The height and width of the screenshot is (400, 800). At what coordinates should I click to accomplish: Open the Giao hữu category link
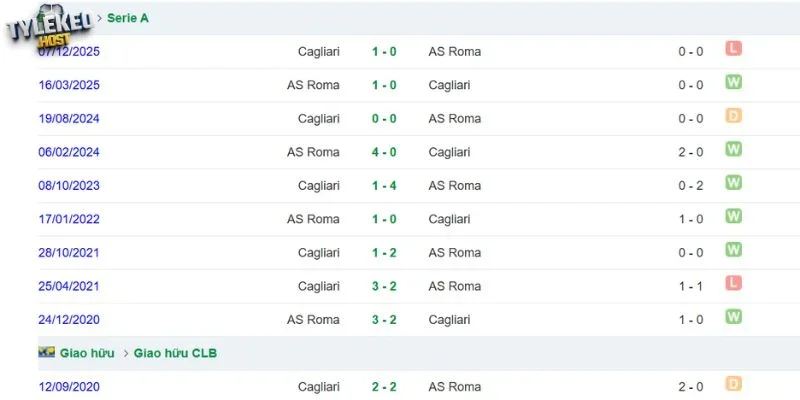(x=87, y=353)
